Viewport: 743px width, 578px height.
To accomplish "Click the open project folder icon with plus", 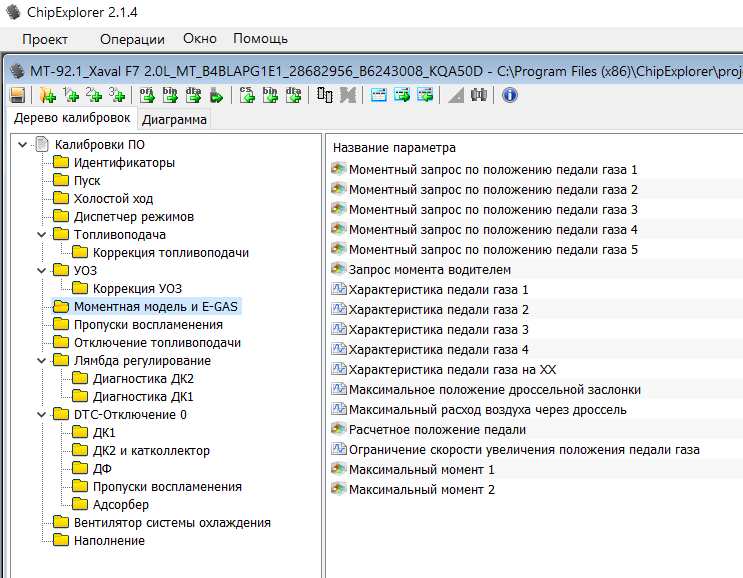I will tap(47, 95).
